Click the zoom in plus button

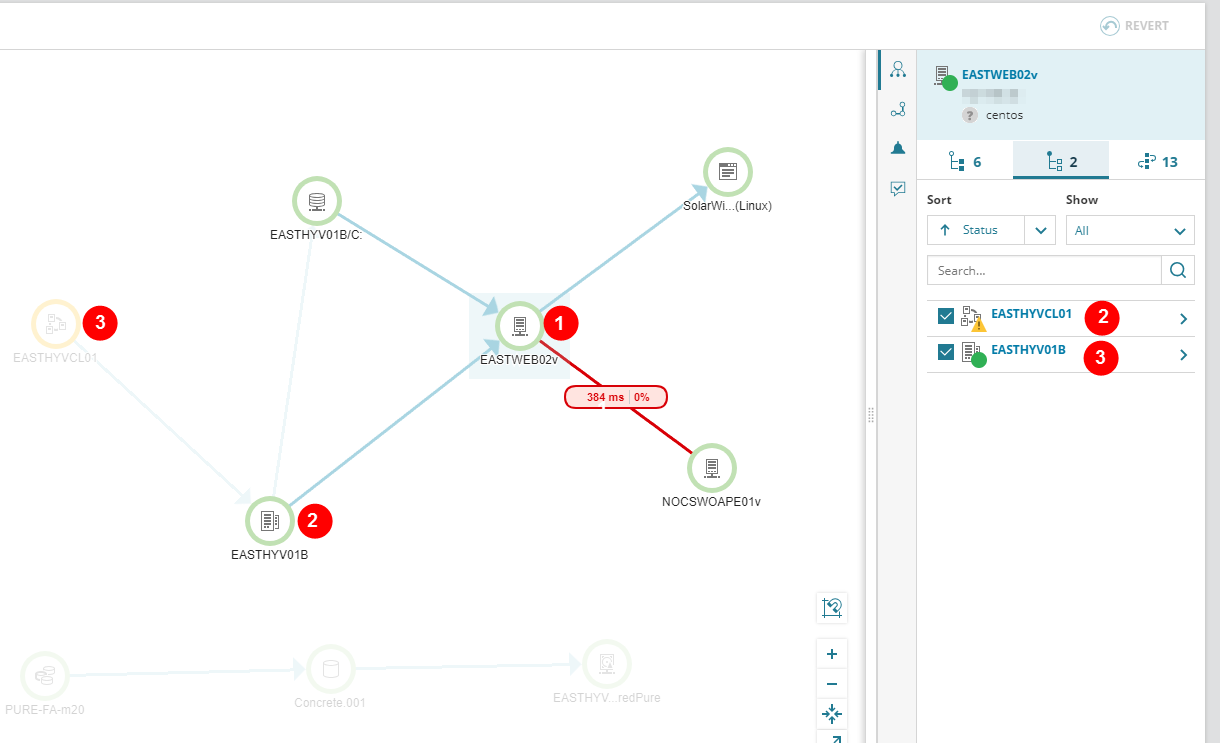click(x=832, y=654)
